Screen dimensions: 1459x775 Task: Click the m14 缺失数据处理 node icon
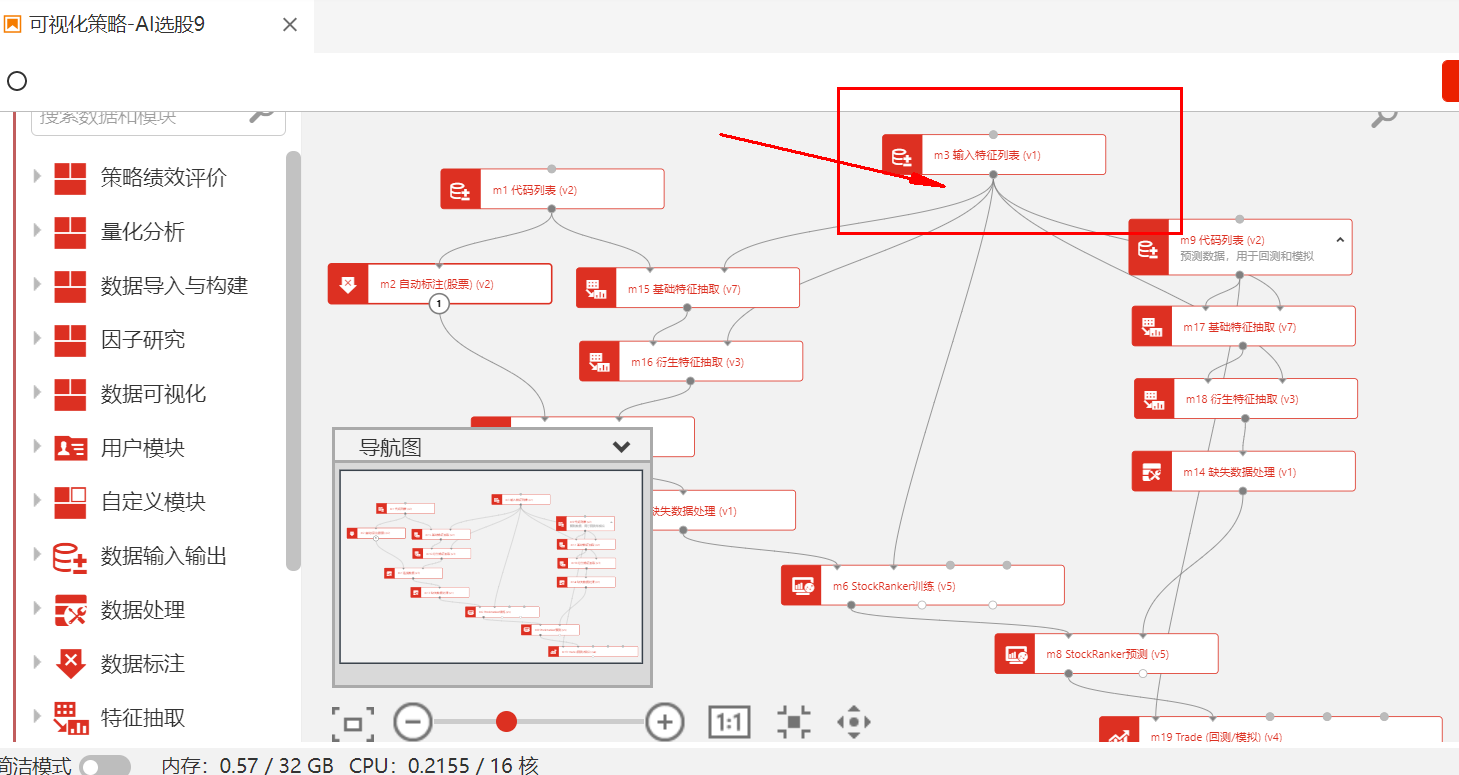(1152, 471)
